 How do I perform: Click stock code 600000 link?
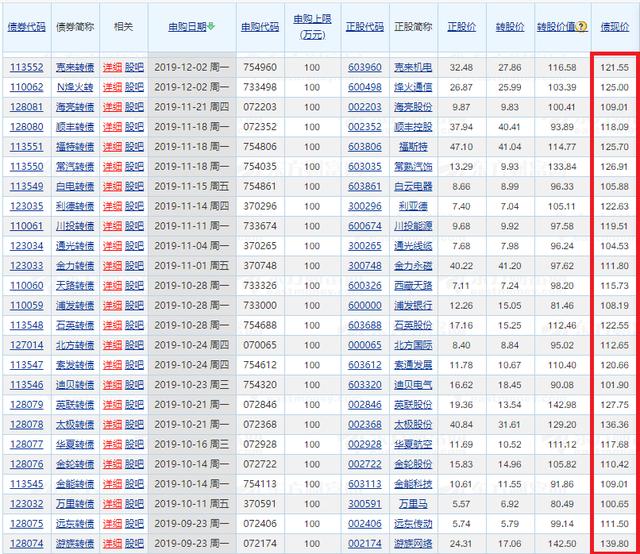pyautogui.click(x=364, y=305)
